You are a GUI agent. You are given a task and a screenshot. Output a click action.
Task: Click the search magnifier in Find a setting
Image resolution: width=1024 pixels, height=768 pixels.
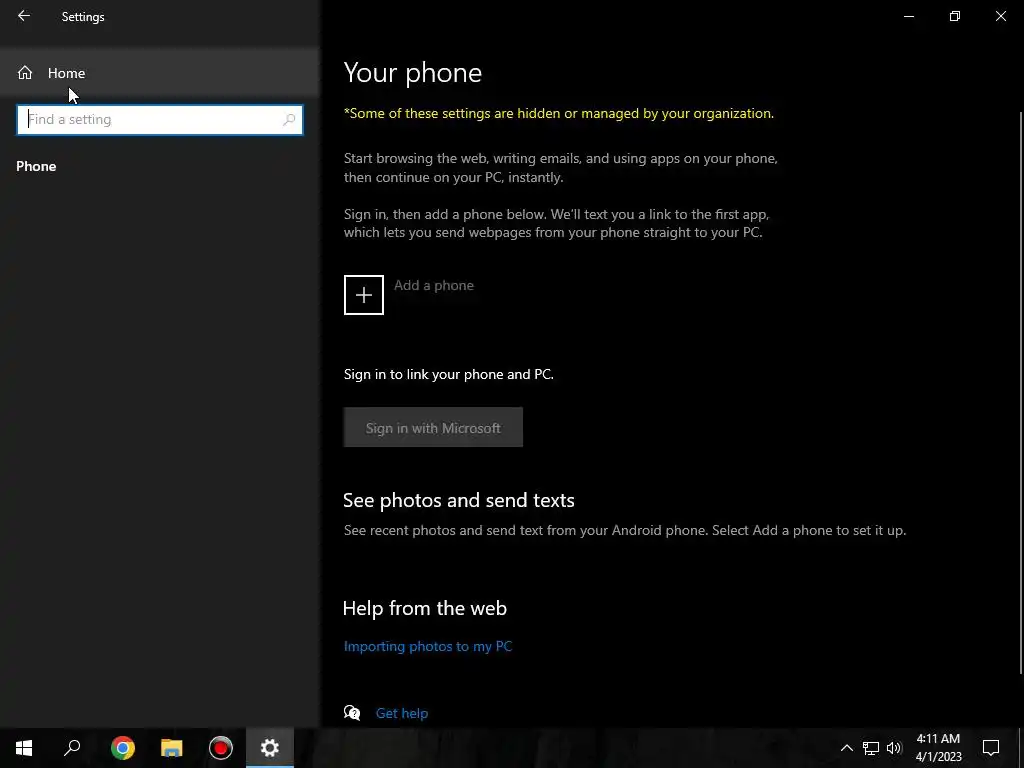[289, 120]
